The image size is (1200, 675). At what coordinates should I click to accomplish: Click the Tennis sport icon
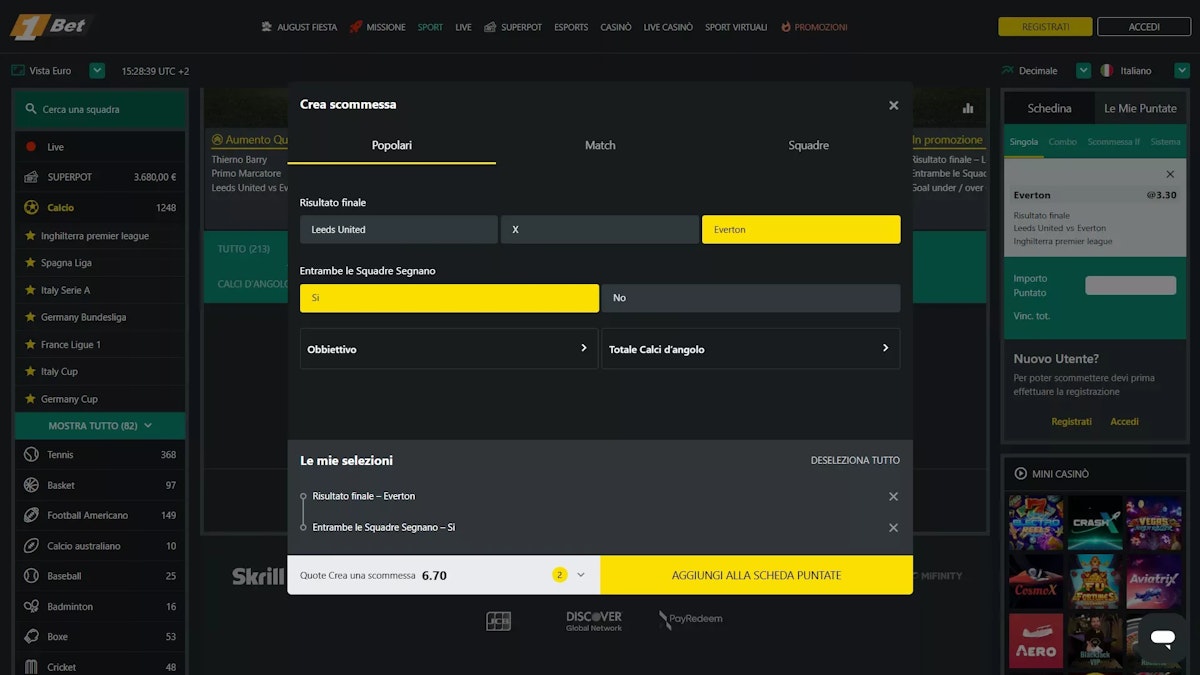[31, 455]
